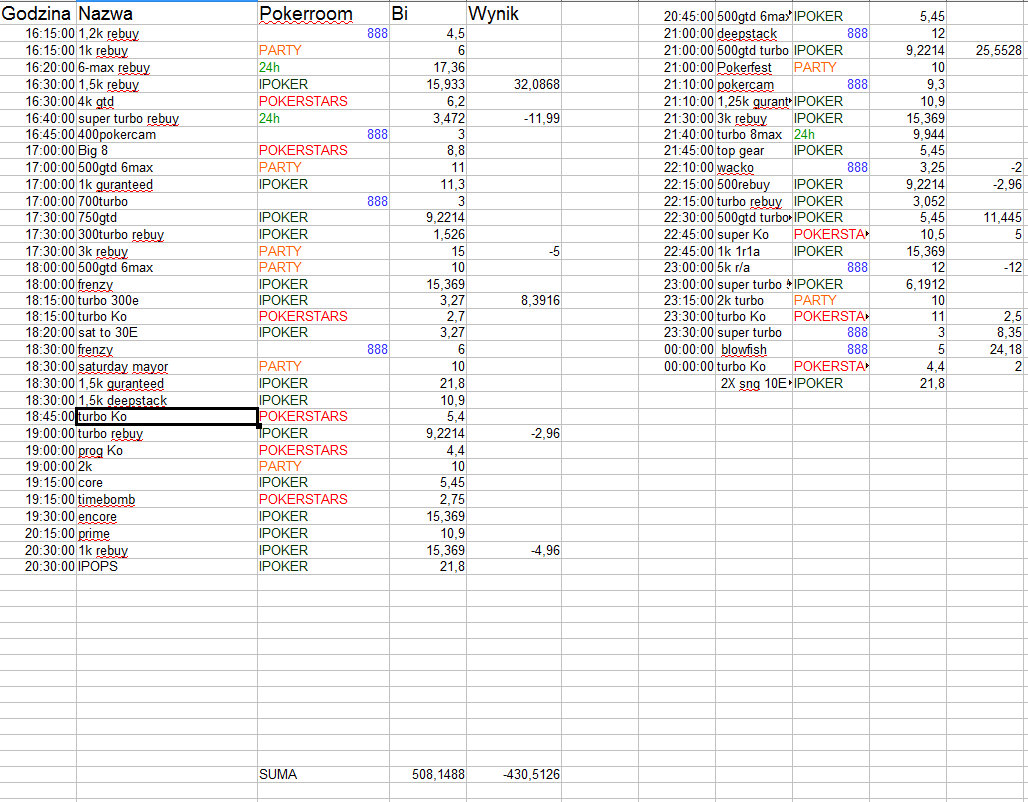Click the 24h pokerroom cell for 6-max rebuy

click(323, 68)
